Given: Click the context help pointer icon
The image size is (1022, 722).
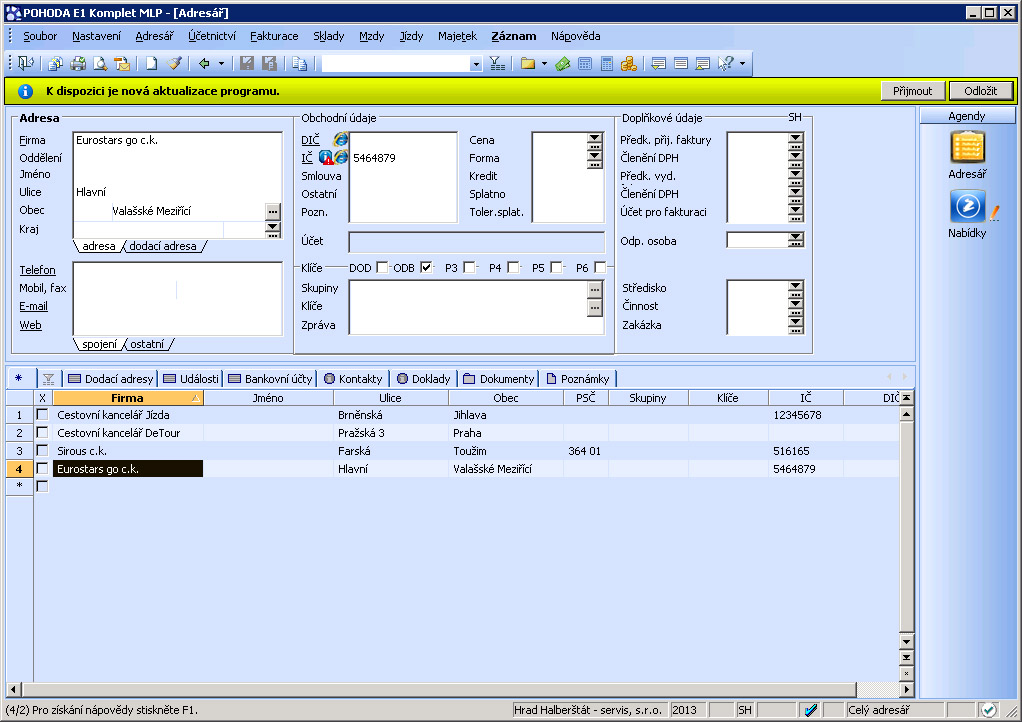Looking at the screenshot, I should point(725,63).
